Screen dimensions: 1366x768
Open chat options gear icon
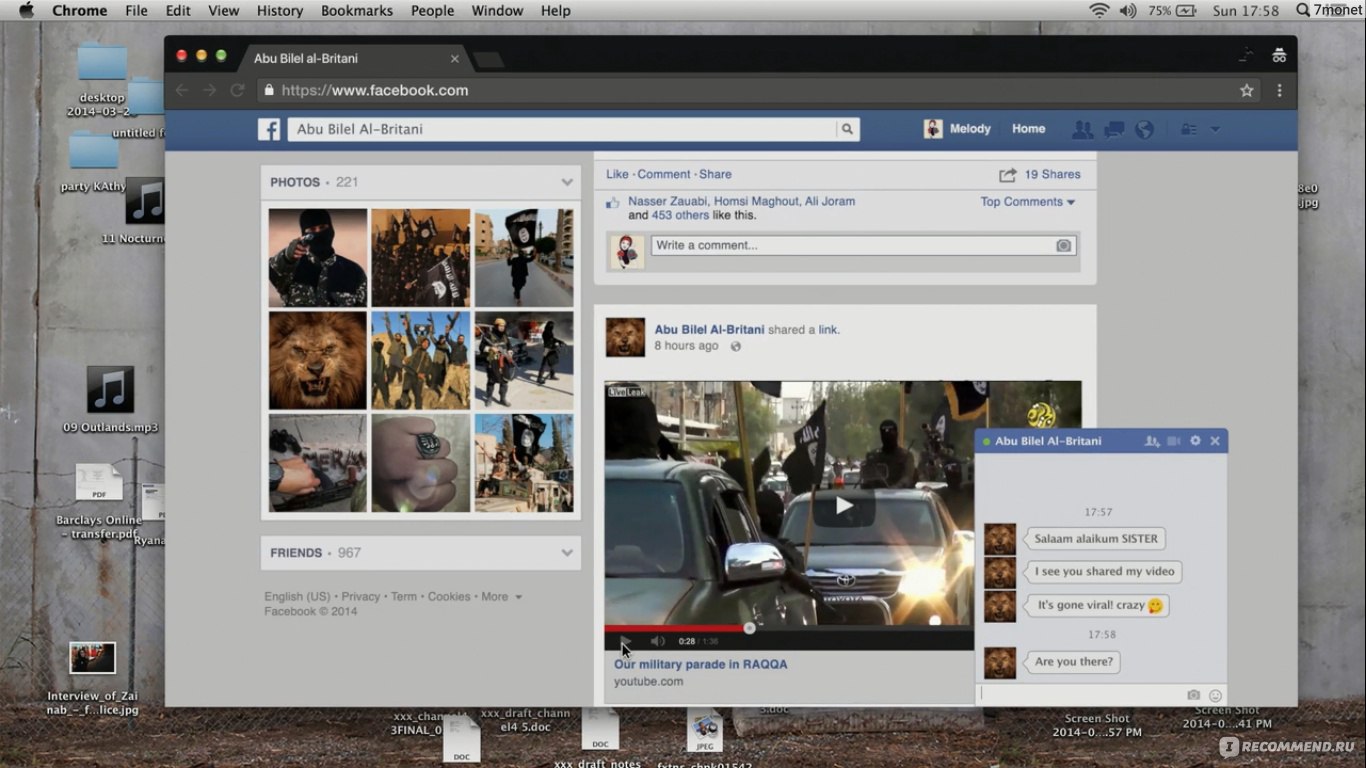1195,441
